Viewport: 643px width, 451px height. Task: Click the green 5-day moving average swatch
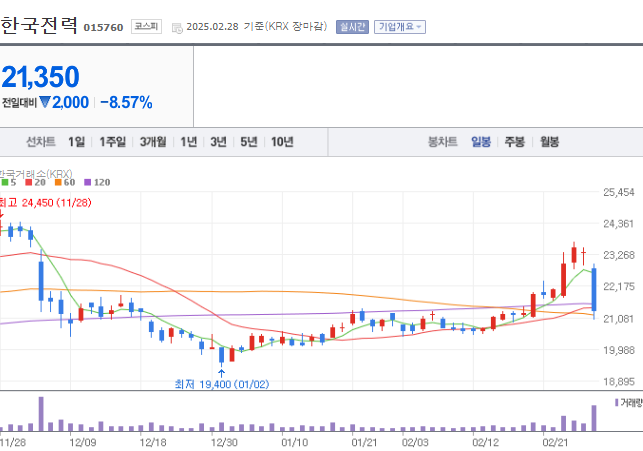(x=5, y=182)
